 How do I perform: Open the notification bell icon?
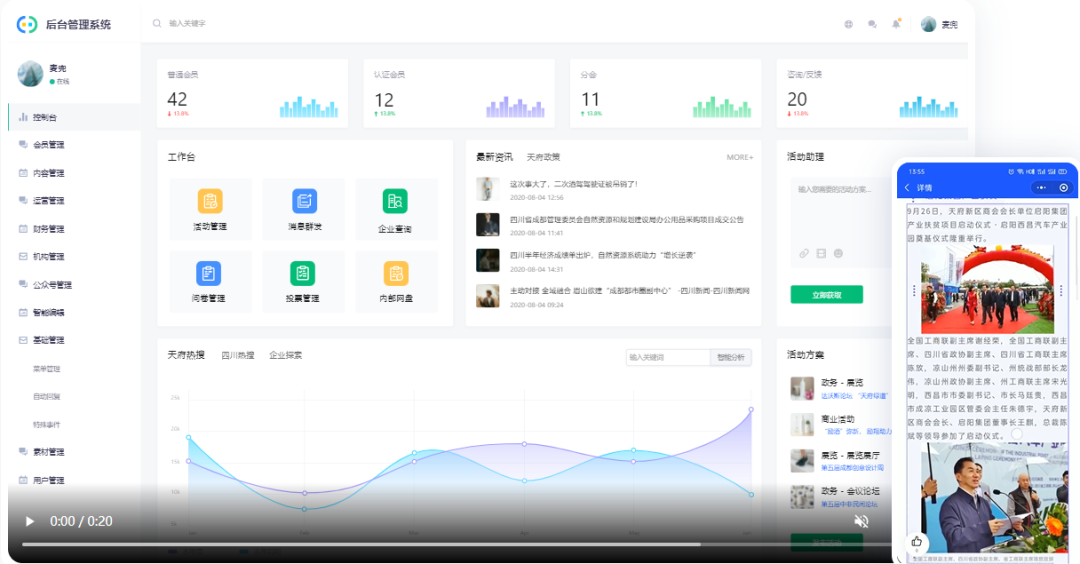tap(895, 24)
